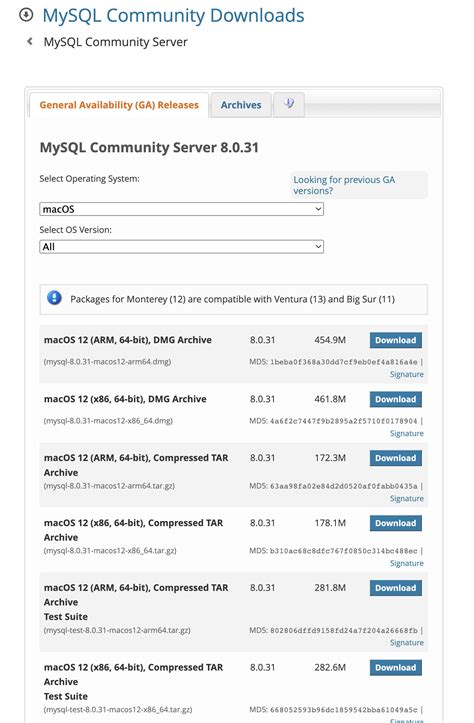Image resolution: width=474 pixels, height=723 pixels.
Task: Follow the Looking for previous GA versions link
Action: point(344,185)
